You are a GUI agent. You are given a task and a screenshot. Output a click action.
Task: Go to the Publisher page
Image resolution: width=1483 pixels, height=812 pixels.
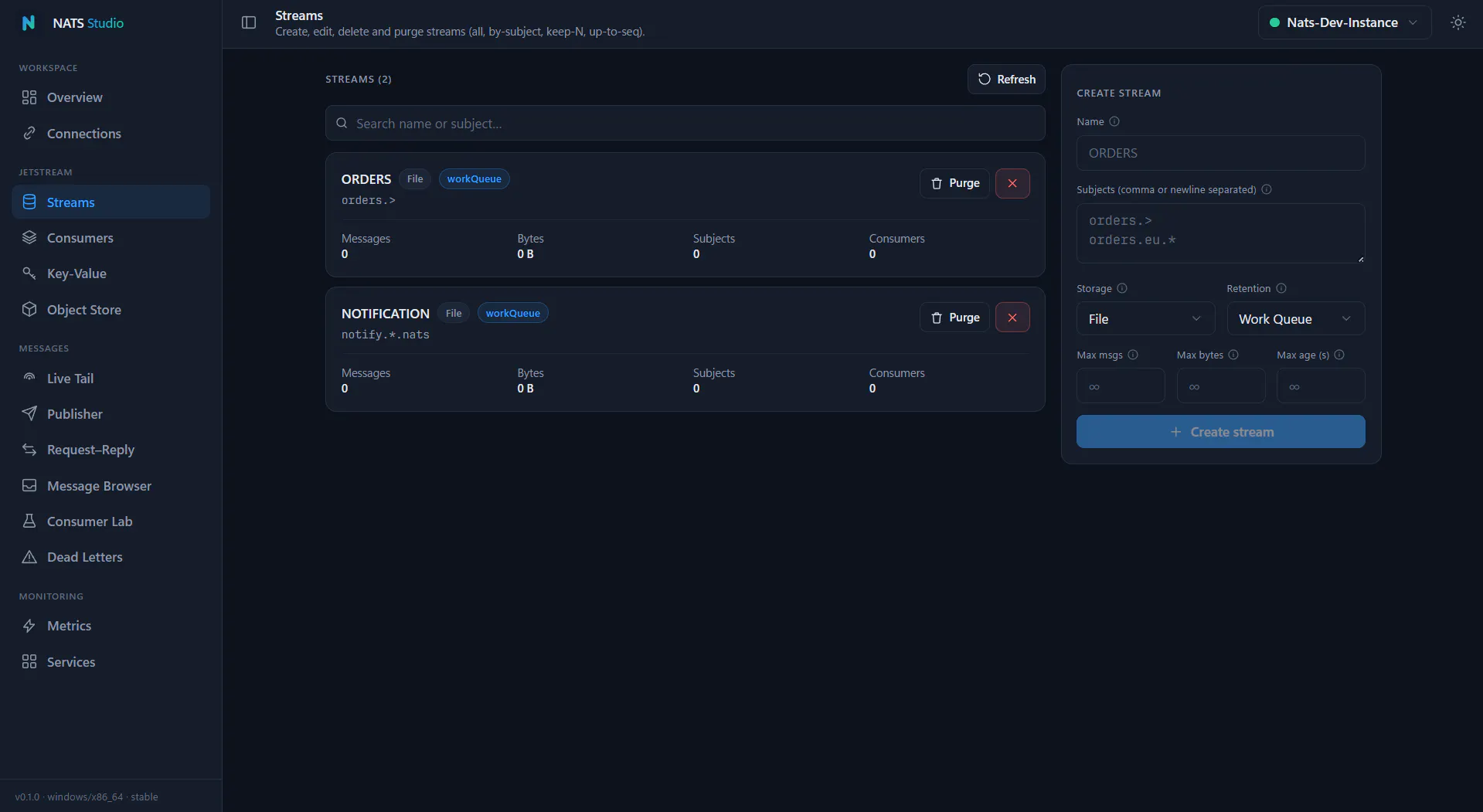[111, 414]
